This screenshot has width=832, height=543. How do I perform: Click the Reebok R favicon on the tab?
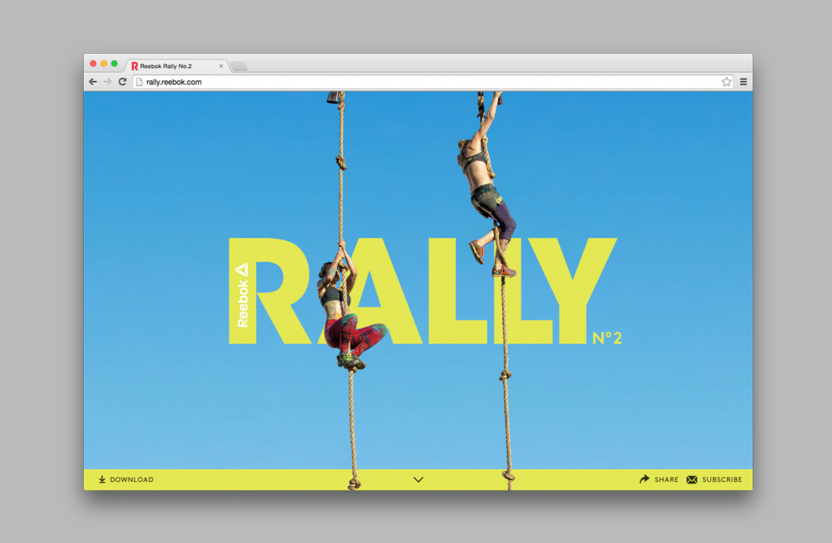[x=134, y=66]
